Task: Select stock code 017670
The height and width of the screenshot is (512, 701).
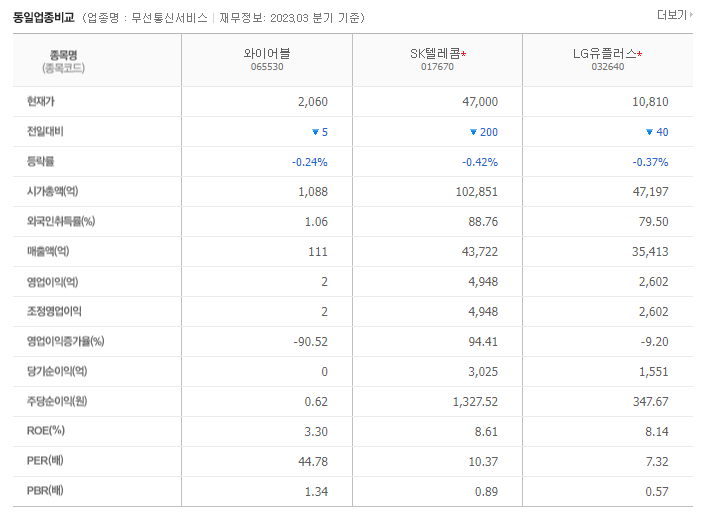Action: coord(437,67)
